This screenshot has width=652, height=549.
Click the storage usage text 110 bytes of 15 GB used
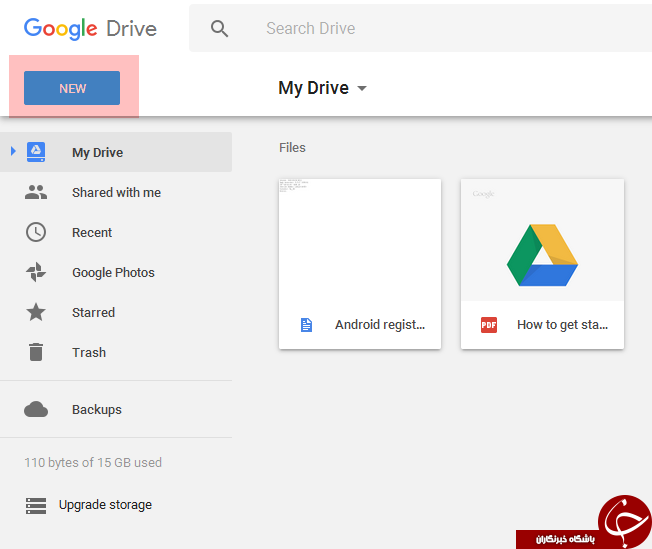(x=93, y=462)
